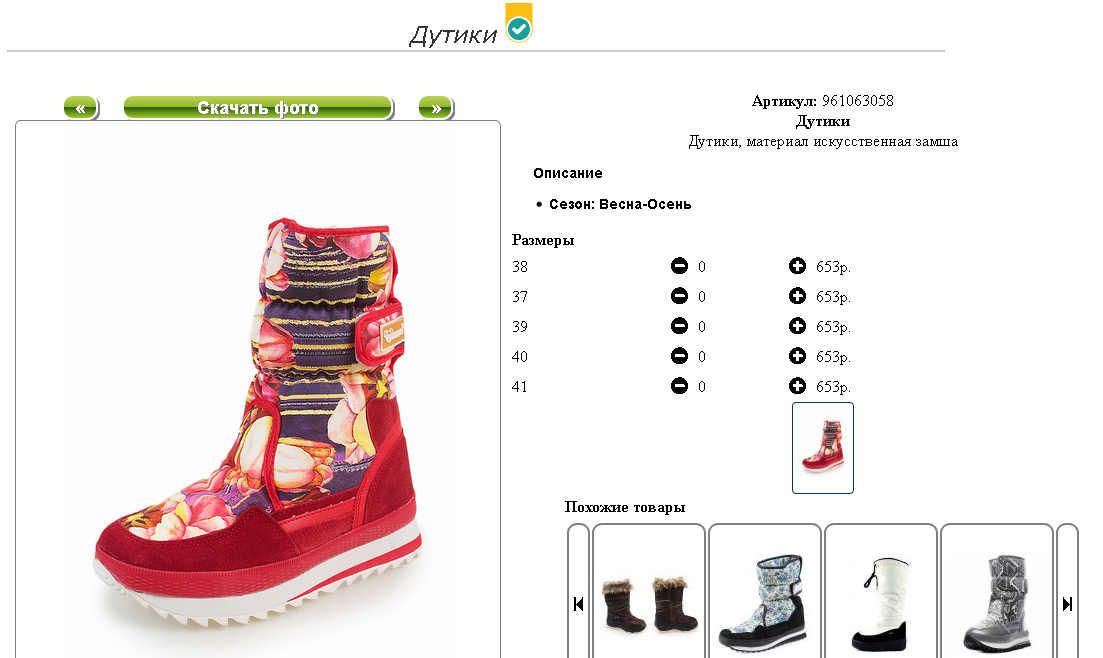
Task: Click plus icon for size 39
Action: click(x=797, y=326)
